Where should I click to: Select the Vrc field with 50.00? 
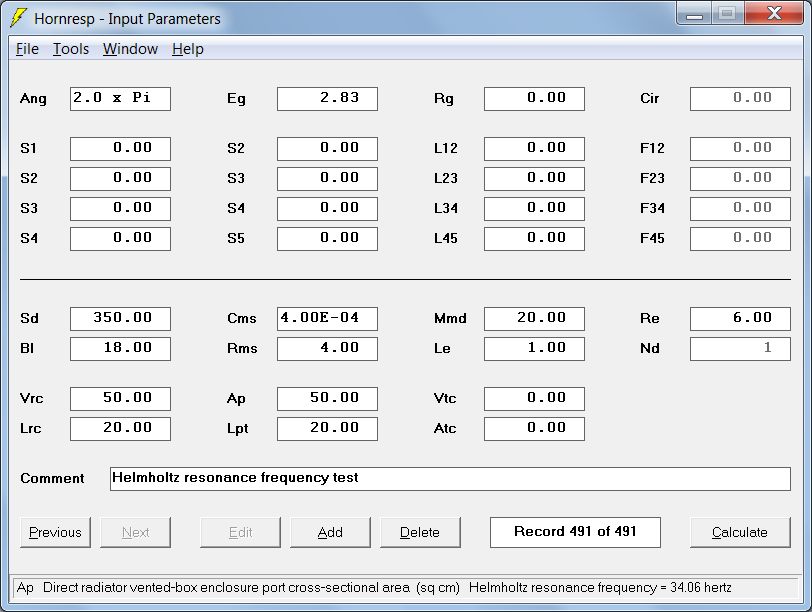tap(120, 399)
